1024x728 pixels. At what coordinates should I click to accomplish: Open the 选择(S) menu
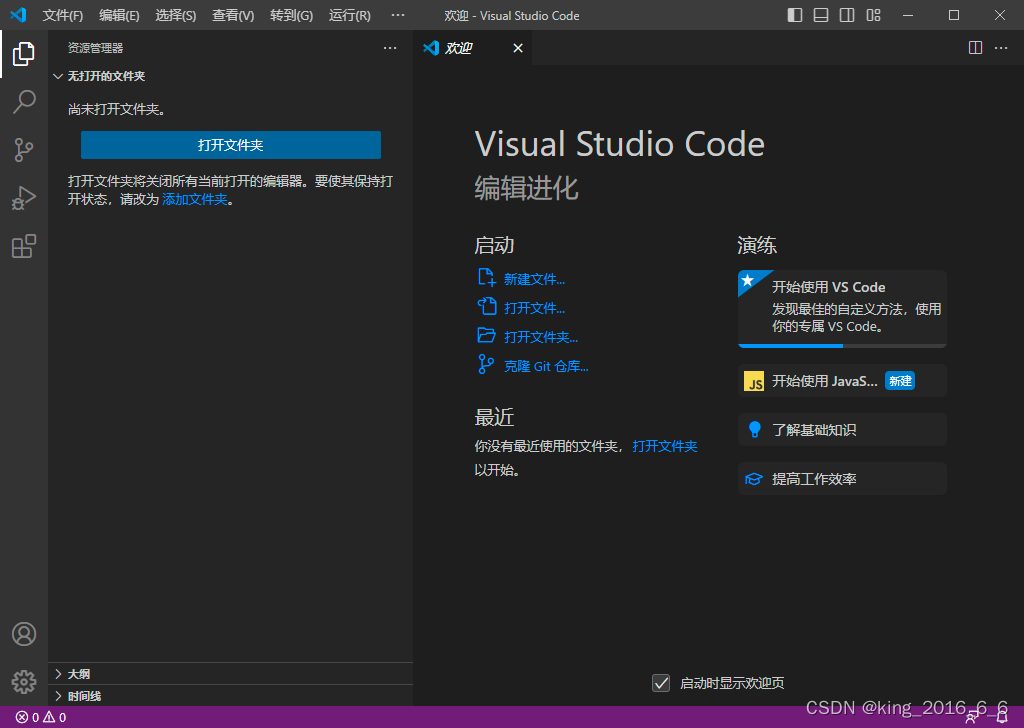[176, 15]
